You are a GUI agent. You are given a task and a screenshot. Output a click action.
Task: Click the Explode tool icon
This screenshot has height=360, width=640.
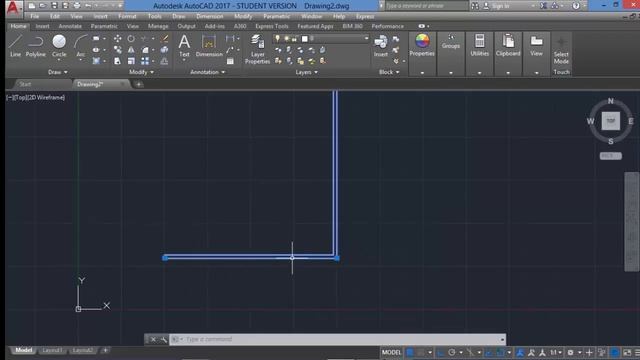click(164, 50)
